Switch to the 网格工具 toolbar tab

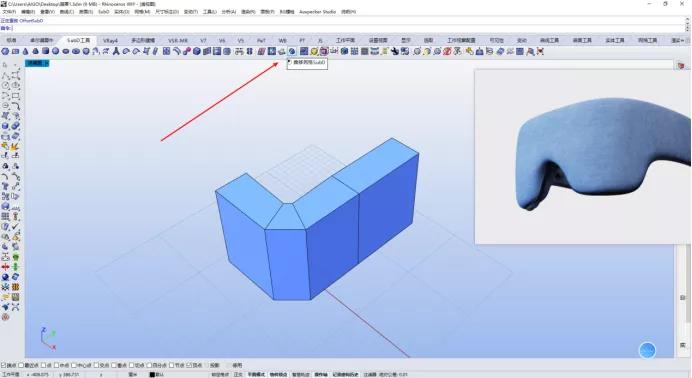[647, 40]
